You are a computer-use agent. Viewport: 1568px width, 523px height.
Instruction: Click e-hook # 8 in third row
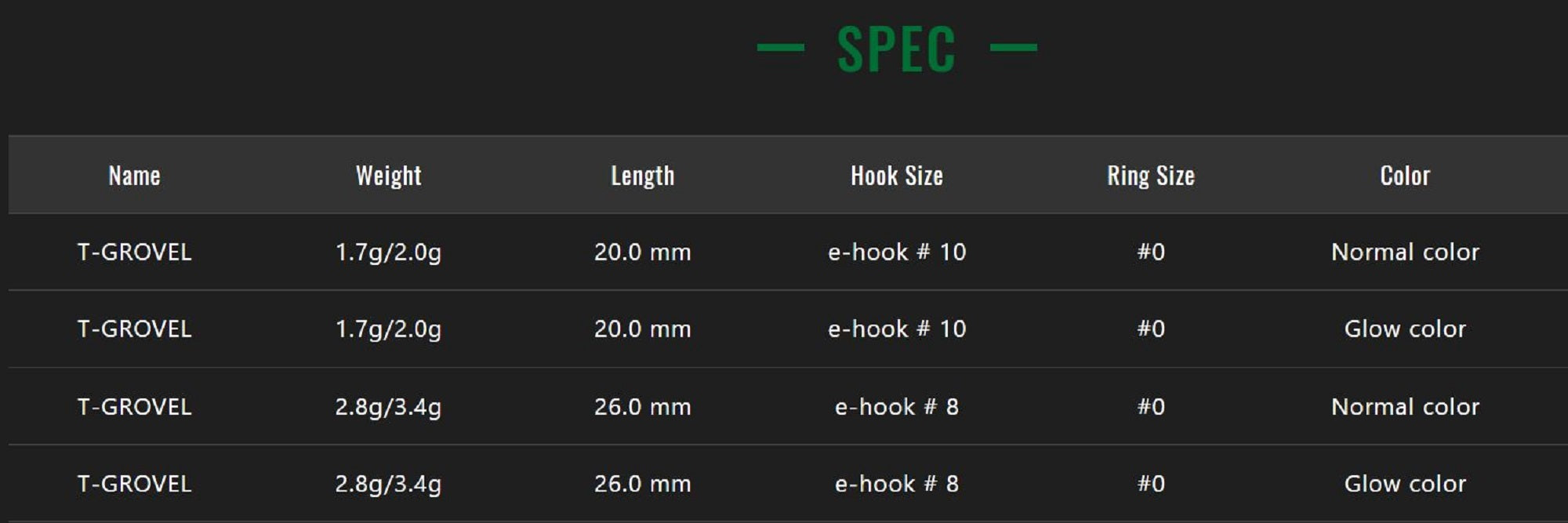click(x=896, y=406)
